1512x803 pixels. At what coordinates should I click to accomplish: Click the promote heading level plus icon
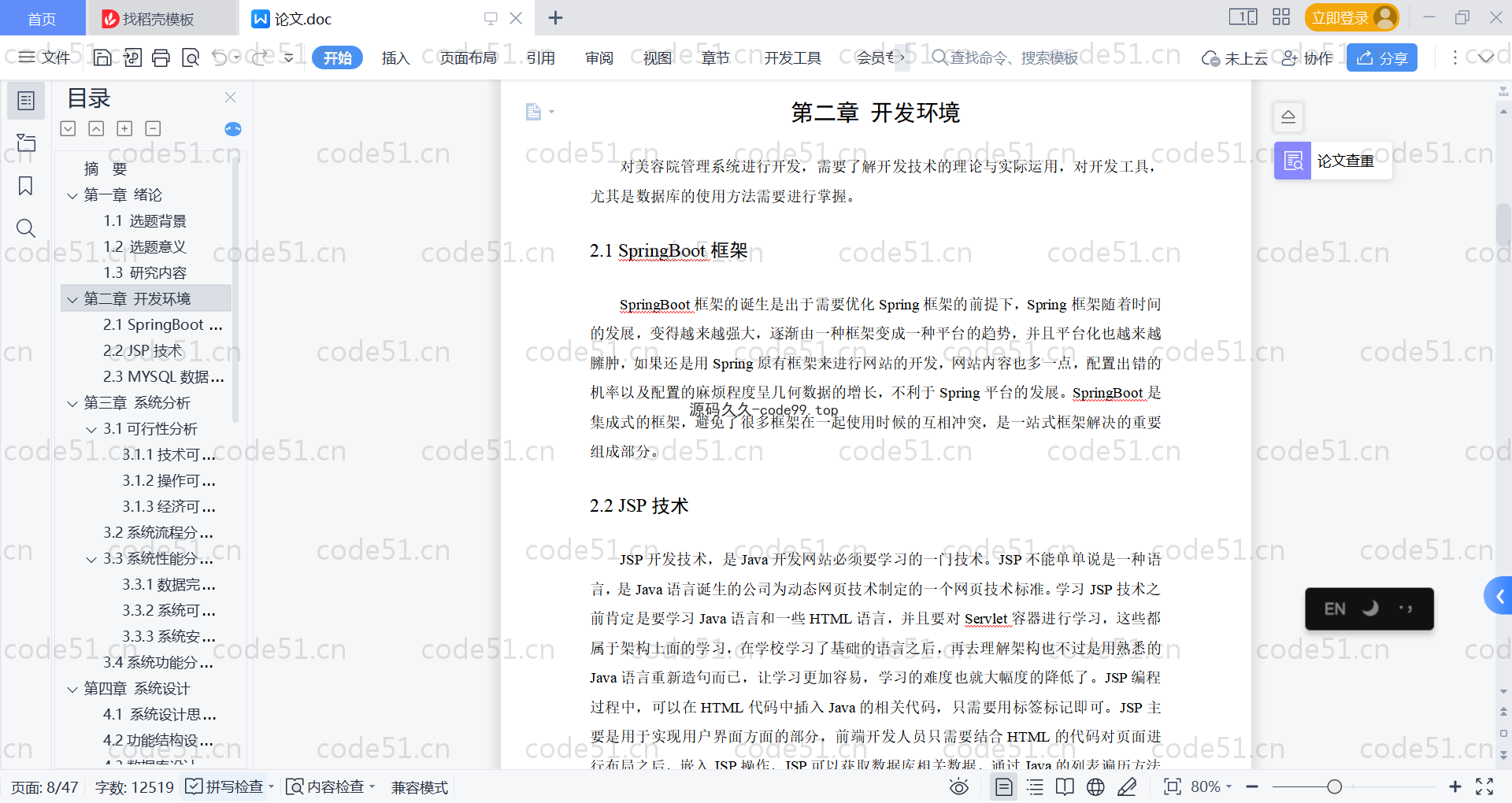(124, 128)
